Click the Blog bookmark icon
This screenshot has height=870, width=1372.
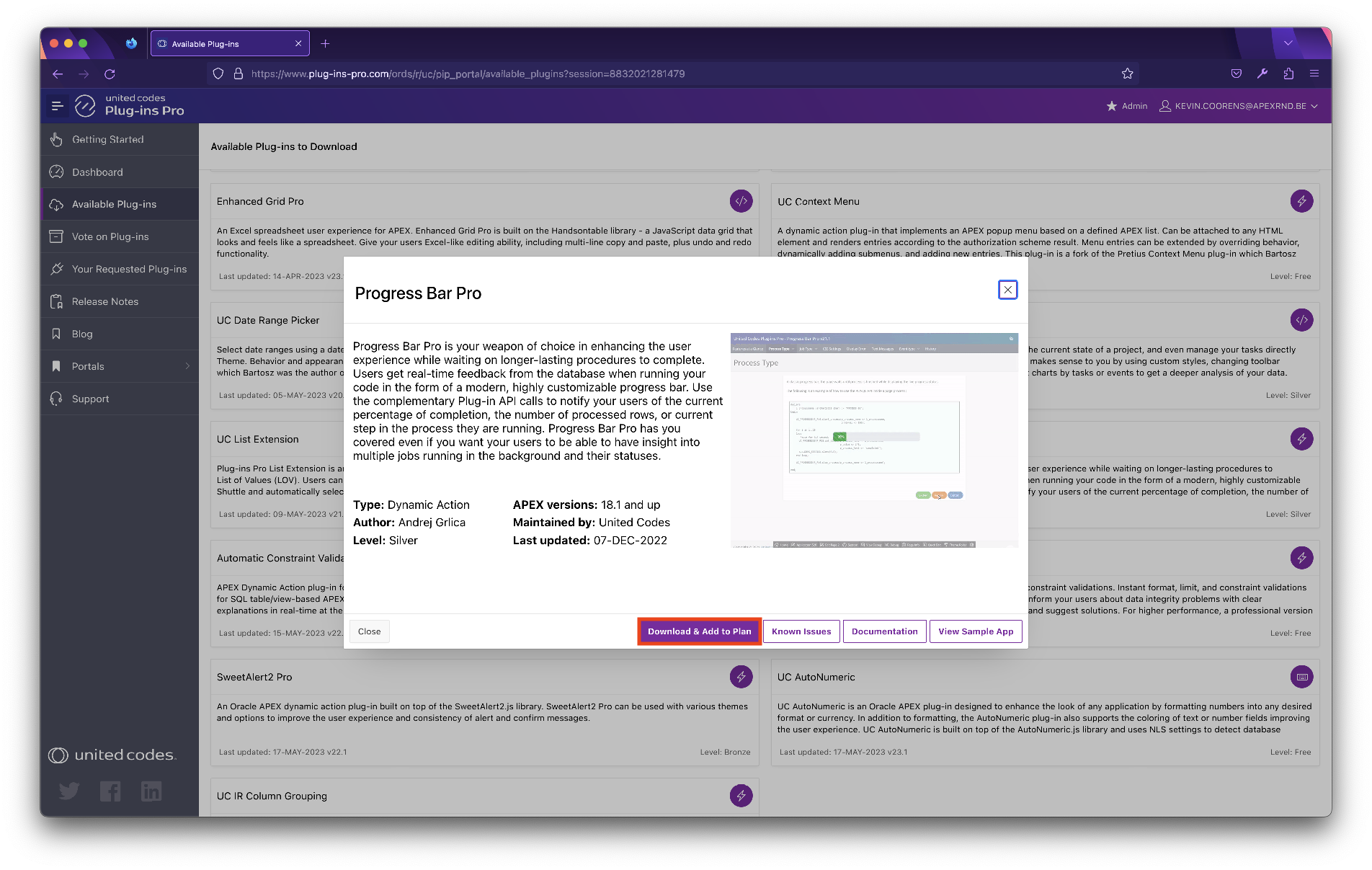pyautogui.click(x=56, y=334)
